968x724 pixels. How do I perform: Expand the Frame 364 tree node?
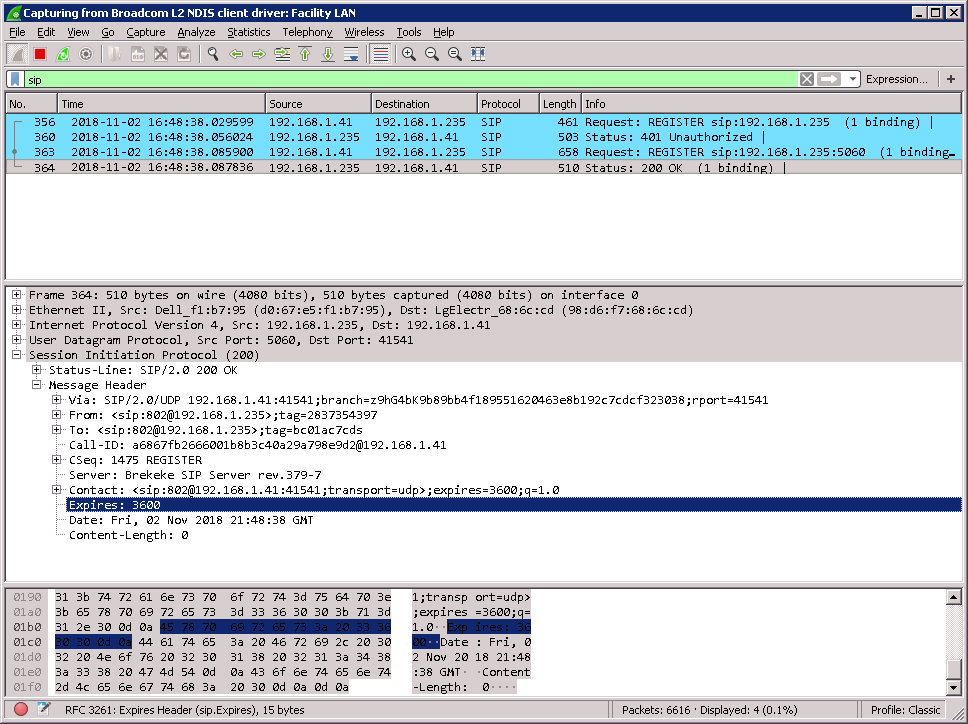coord(17,295)
